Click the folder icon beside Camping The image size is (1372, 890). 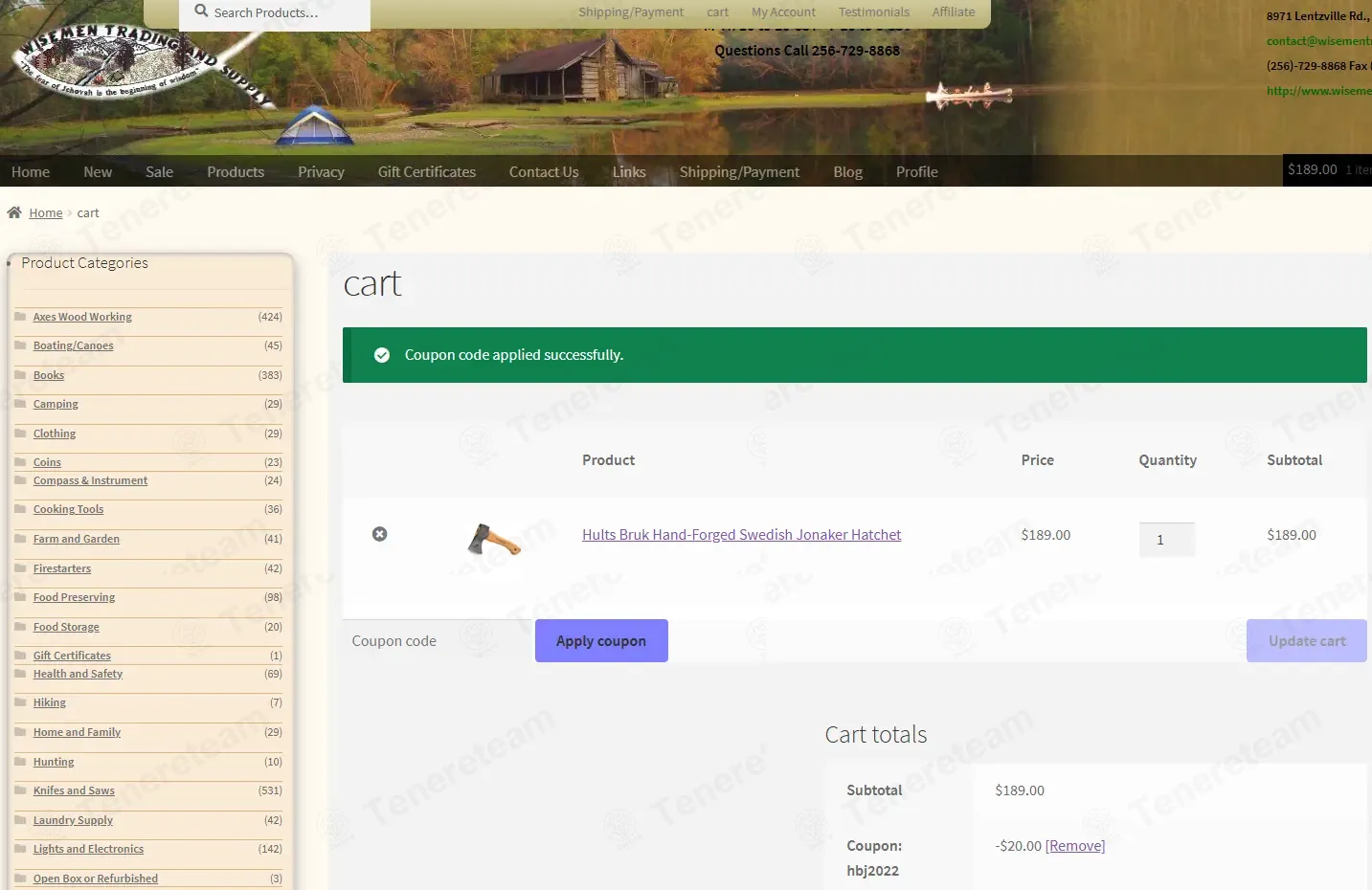(20, 403)
